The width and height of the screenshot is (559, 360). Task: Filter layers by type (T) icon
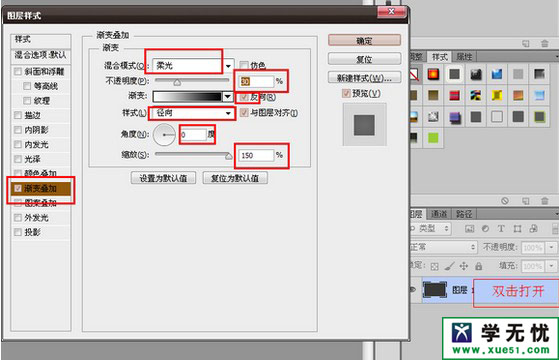coord(501,229)
